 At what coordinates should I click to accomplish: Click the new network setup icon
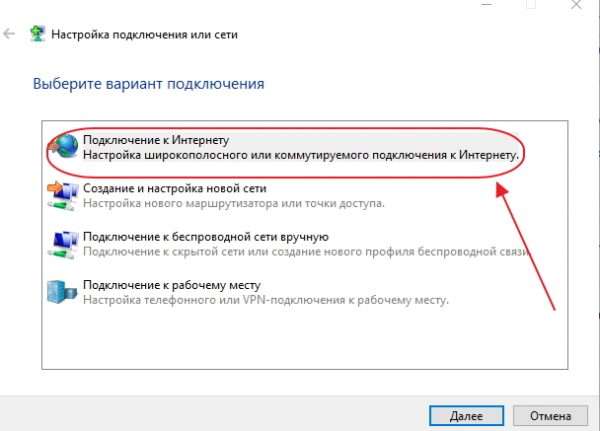click(x=62, y=195)
